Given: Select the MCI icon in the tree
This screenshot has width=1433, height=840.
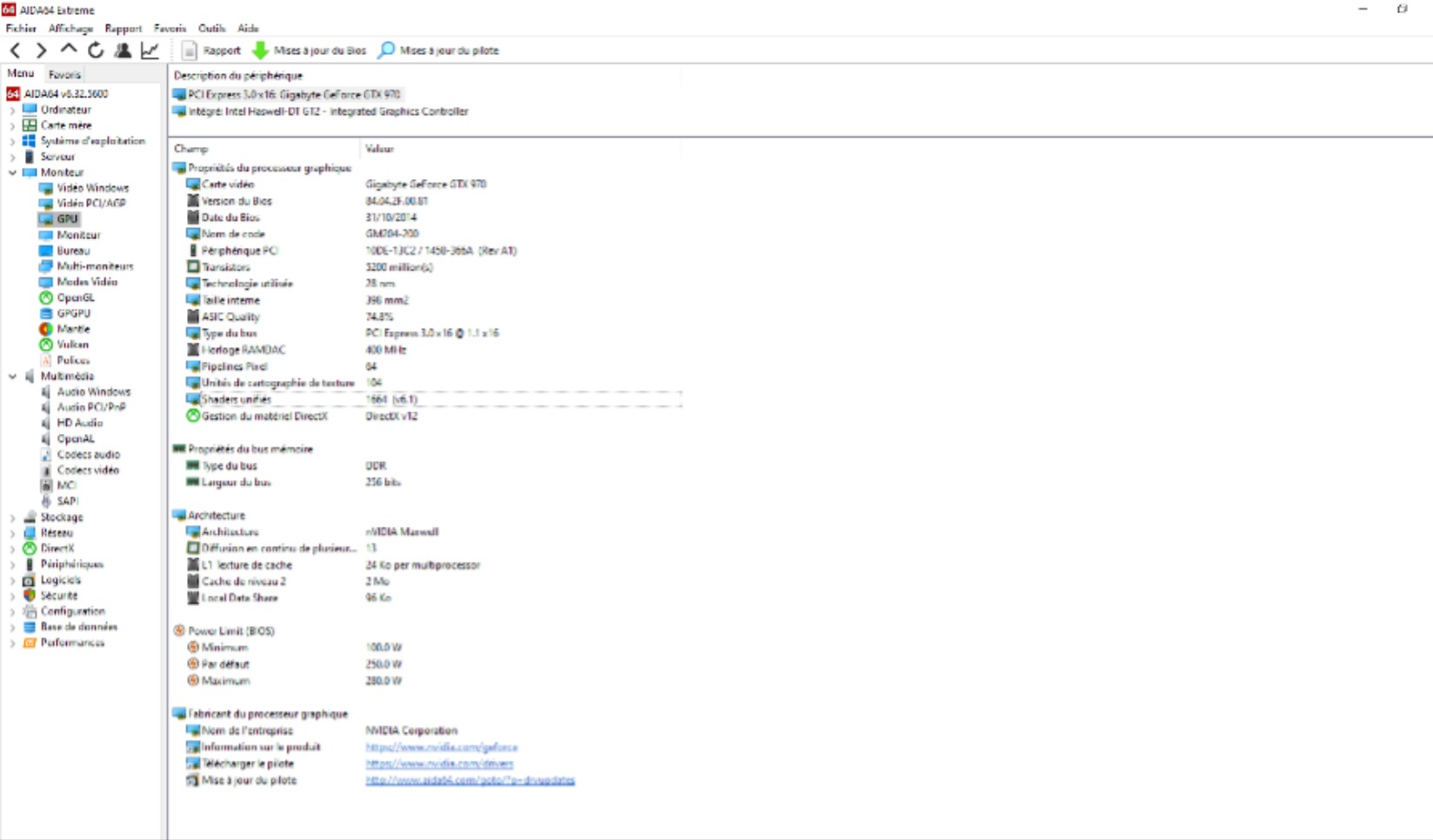Looking at the screenshot, I should (46, 486).
